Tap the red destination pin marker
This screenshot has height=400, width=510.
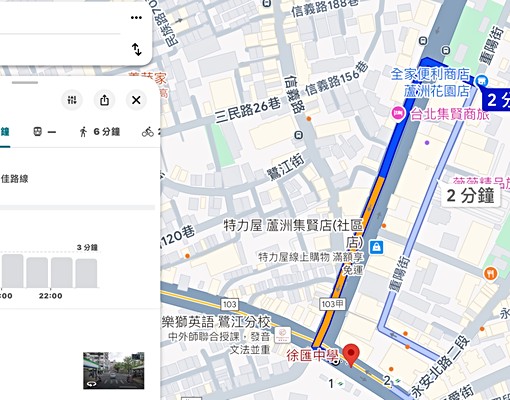click(351, 355)
